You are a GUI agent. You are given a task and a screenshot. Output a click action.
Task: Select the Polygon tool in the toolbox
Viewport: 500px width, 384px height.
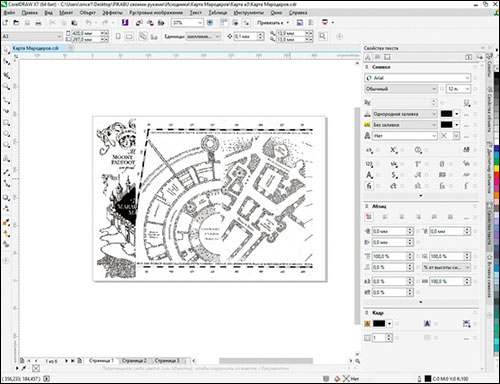tap(6, 145)
